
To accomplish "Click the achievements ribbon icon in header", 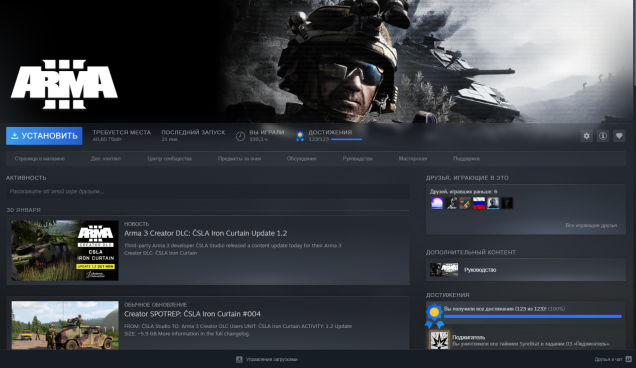I will point(300,136).
